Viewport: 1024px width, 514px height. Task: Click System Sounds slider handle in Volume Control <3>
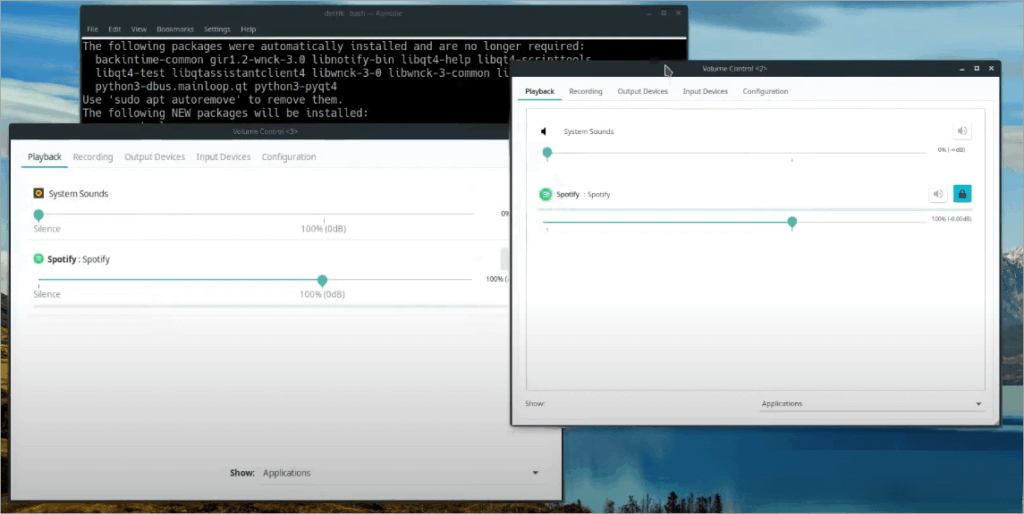pos(39,214)
